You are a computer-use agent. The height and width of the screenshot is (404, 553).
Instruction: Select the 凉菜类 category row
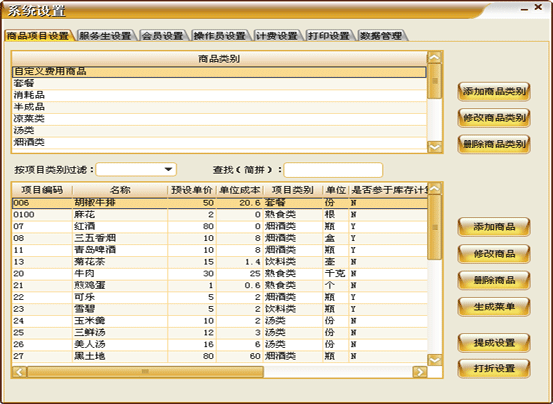[x=219, y=119]
